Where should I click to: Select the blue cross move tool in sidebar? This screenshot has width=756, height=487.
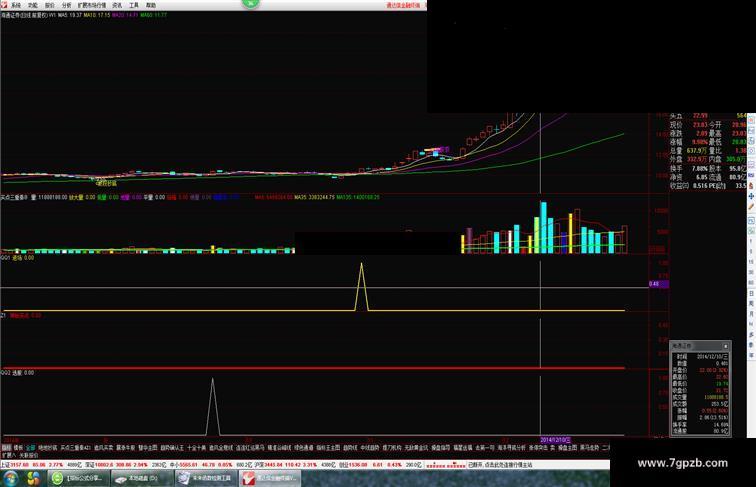point(751,197)
